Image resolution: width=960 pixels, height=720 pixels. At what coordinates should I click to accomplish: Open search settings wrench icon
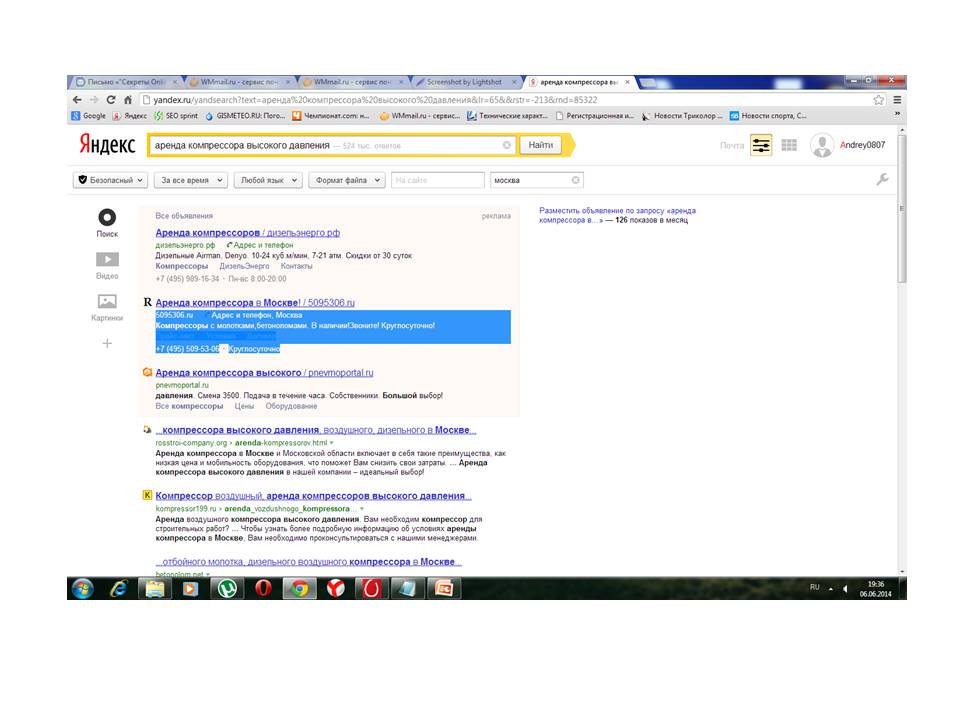click(x=882, y=179)
